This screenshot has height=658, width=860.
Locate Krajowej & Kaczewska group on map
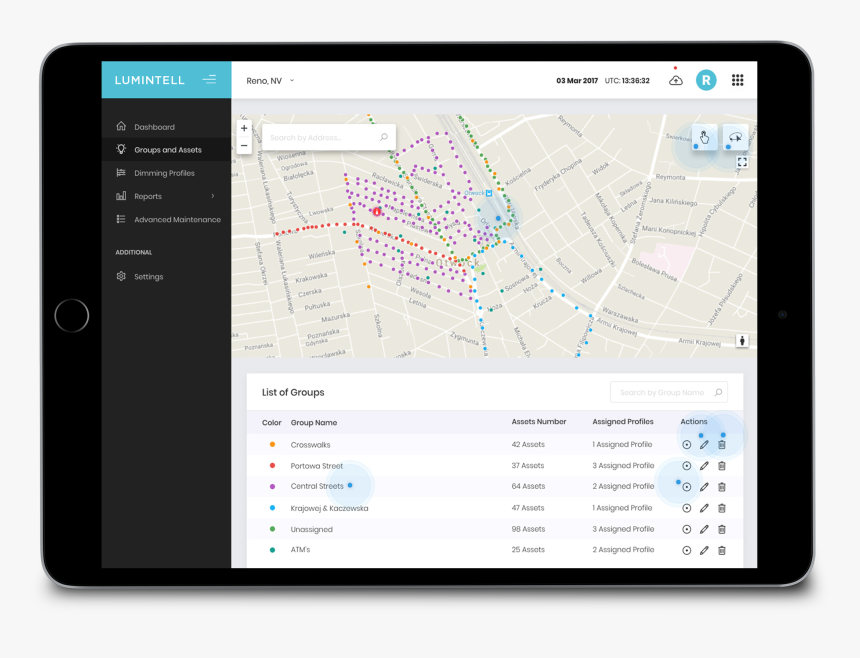click(687, 508)
